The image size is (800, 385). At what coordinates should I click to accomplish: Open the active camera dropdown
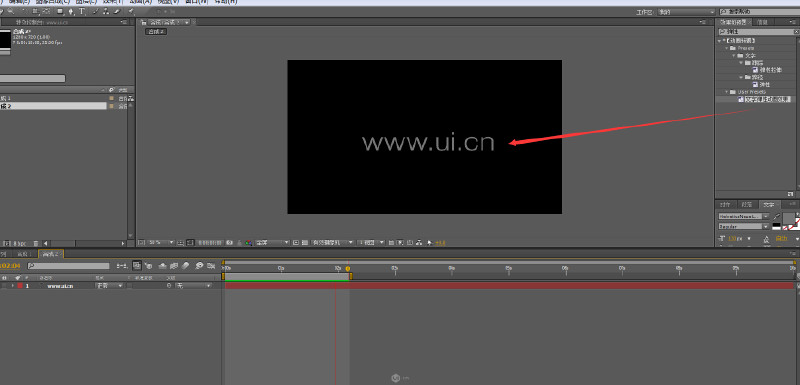pyautogui.click(x=332, y=243)
